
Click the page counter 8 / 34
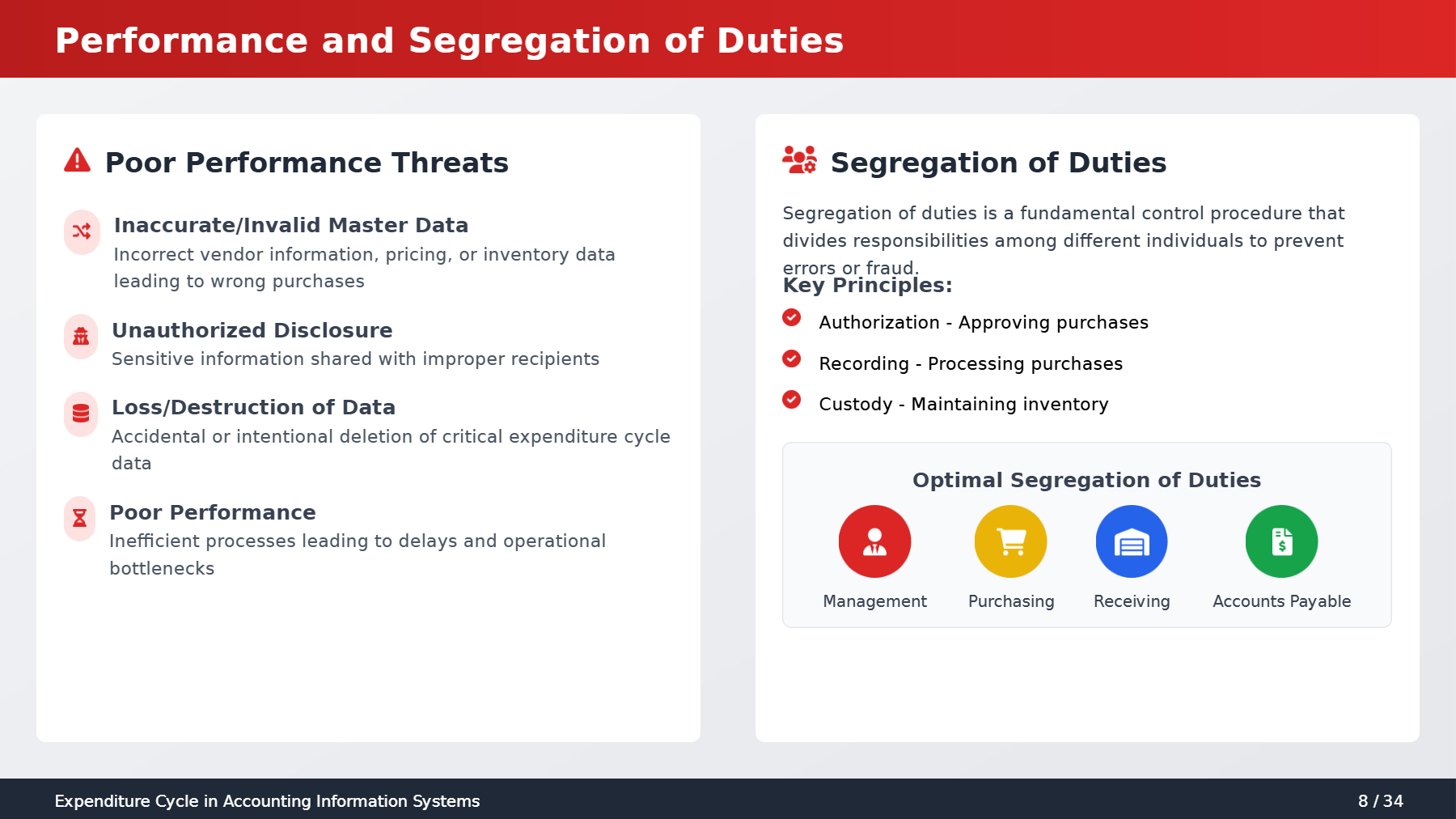1380,801
